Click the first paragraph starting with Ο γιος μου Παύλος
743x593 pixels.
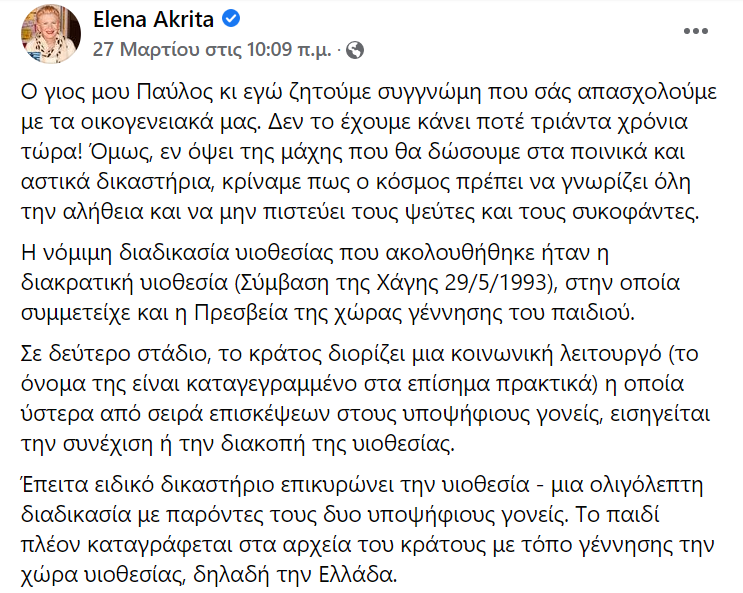pos(369,152)
